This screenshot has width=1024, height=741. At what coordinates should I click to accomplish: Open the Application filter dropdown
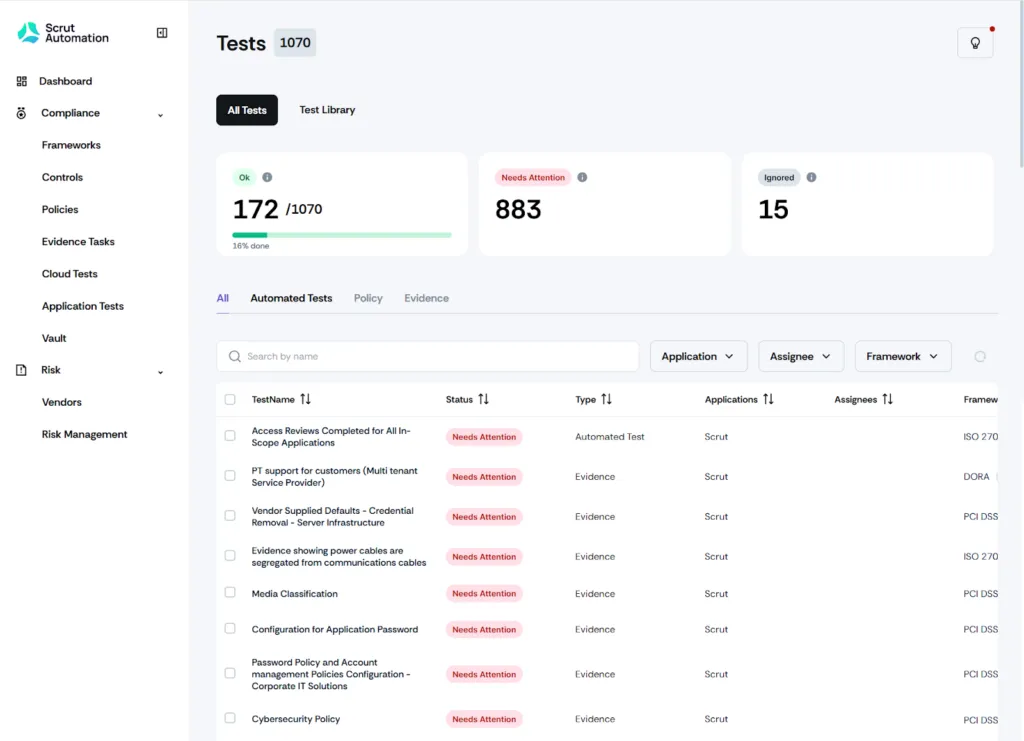coord(698,355)
